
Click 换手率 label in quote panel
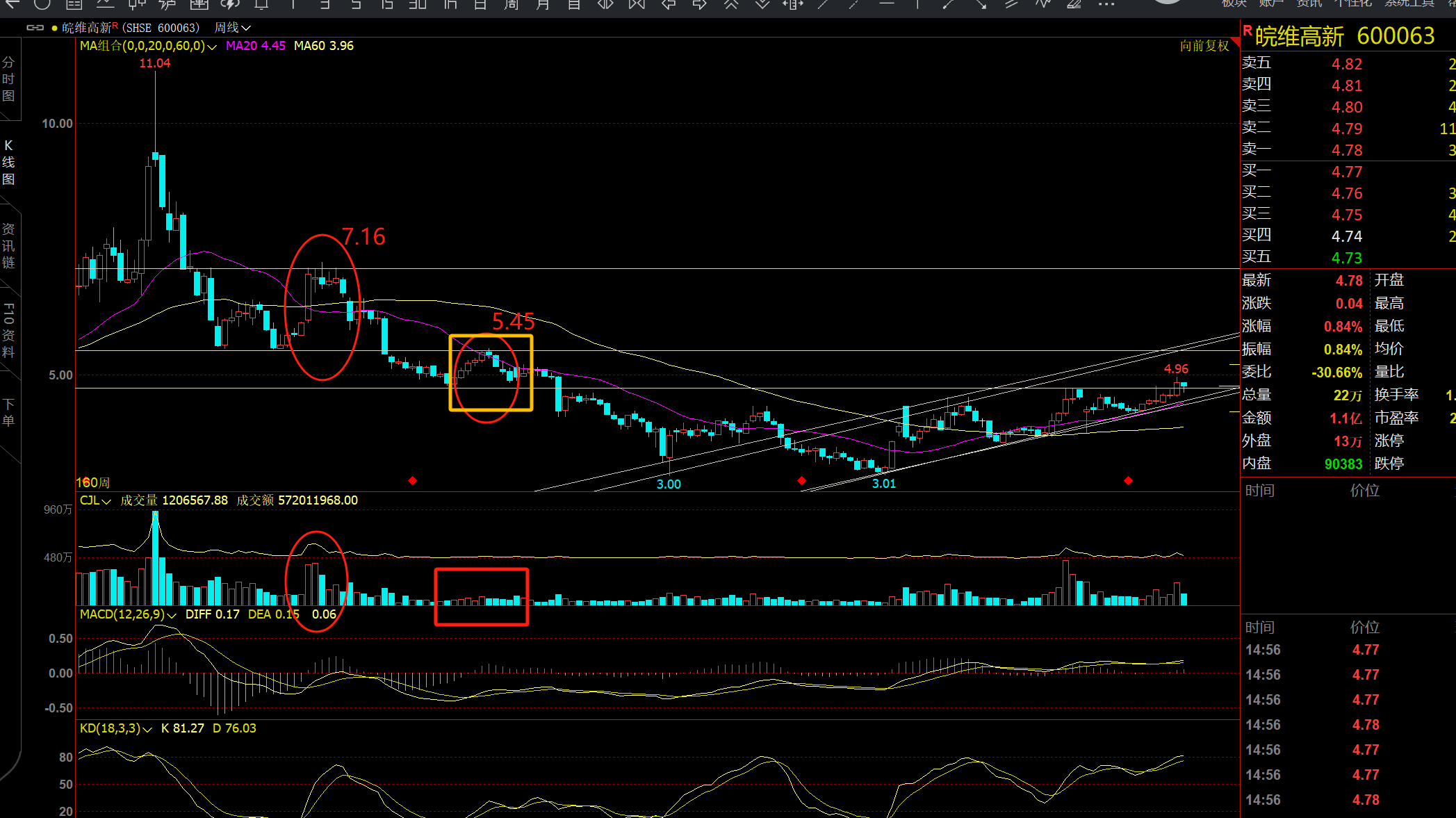coord(1396,395)
